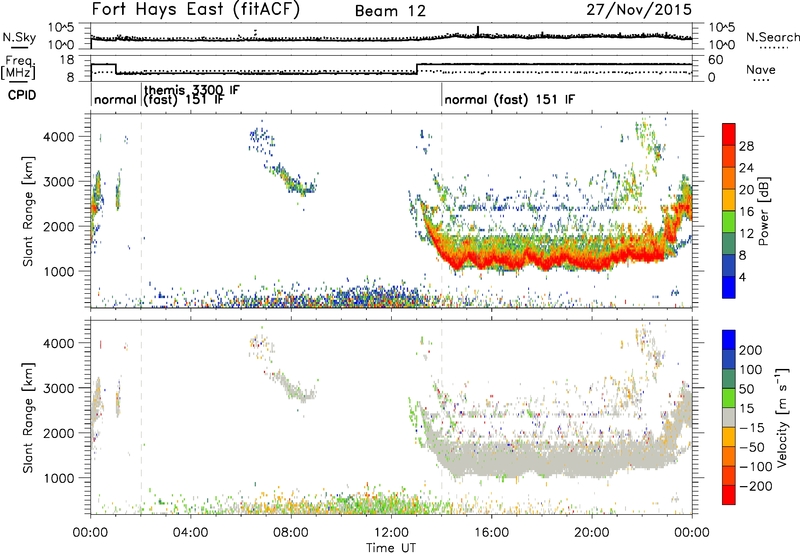Click the -50 label on velocity colorbar
800x554 pixels.
(752, 447)
